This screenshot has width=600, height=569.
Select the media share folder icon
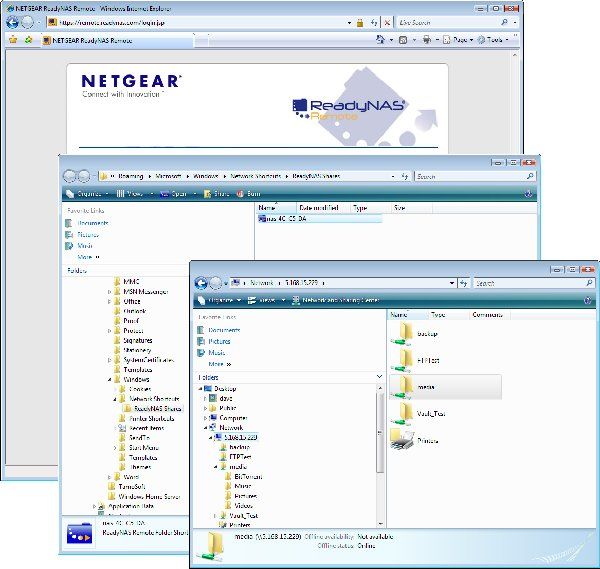click(x=401, y=387)
